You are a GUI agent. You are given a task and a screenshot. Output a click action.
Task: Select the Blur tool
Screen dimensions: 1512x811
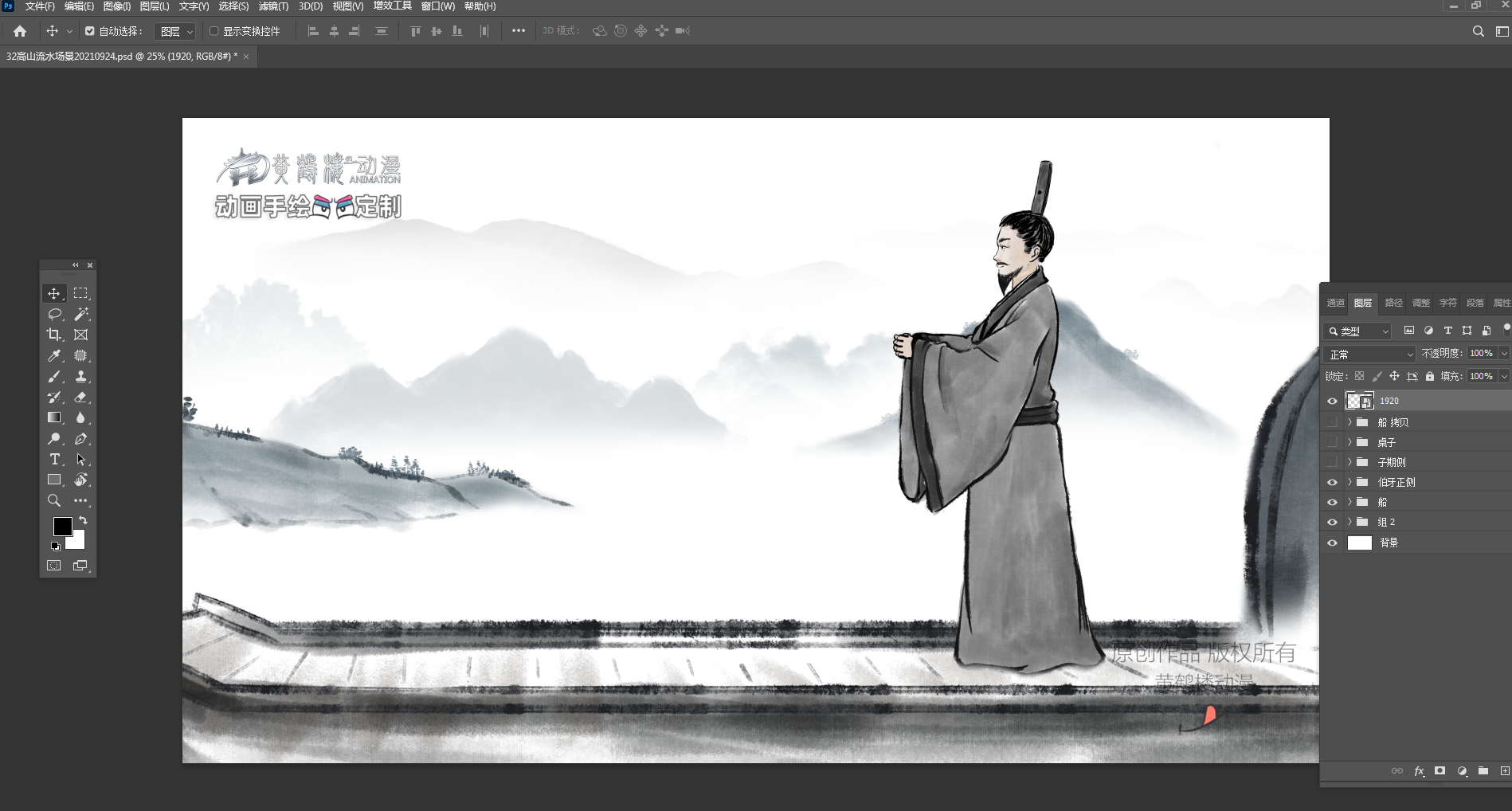pyautogui.click(x=80, y=417)
